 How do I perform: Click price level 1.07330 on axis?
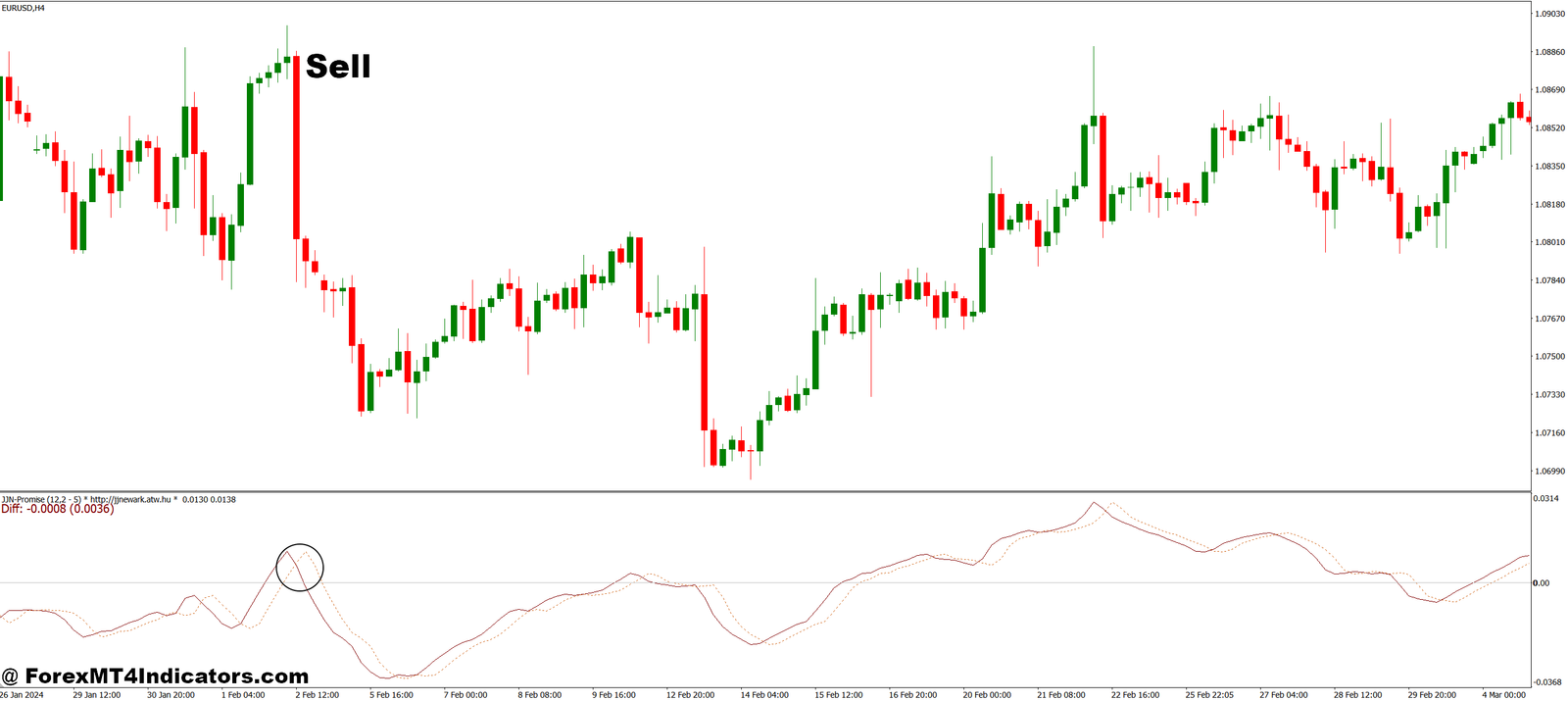1549,395
